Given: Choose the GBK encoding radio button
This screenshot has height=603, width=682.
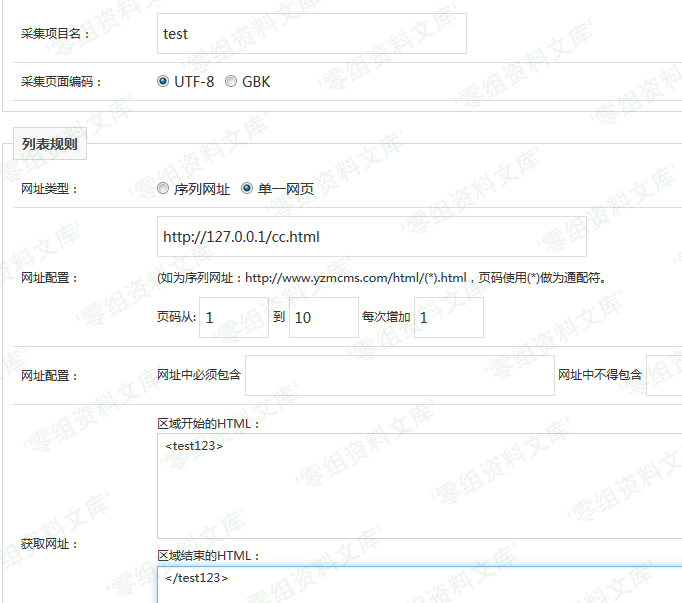Looking at the screenshot, I should coord(231,82).
